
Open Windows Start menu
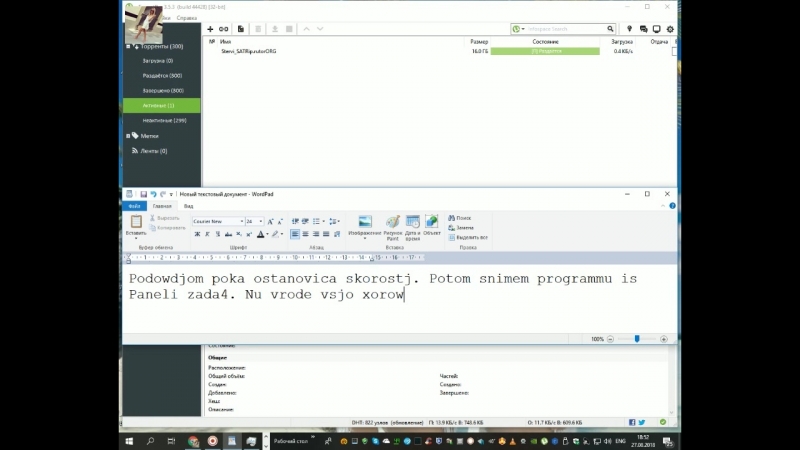130,440
